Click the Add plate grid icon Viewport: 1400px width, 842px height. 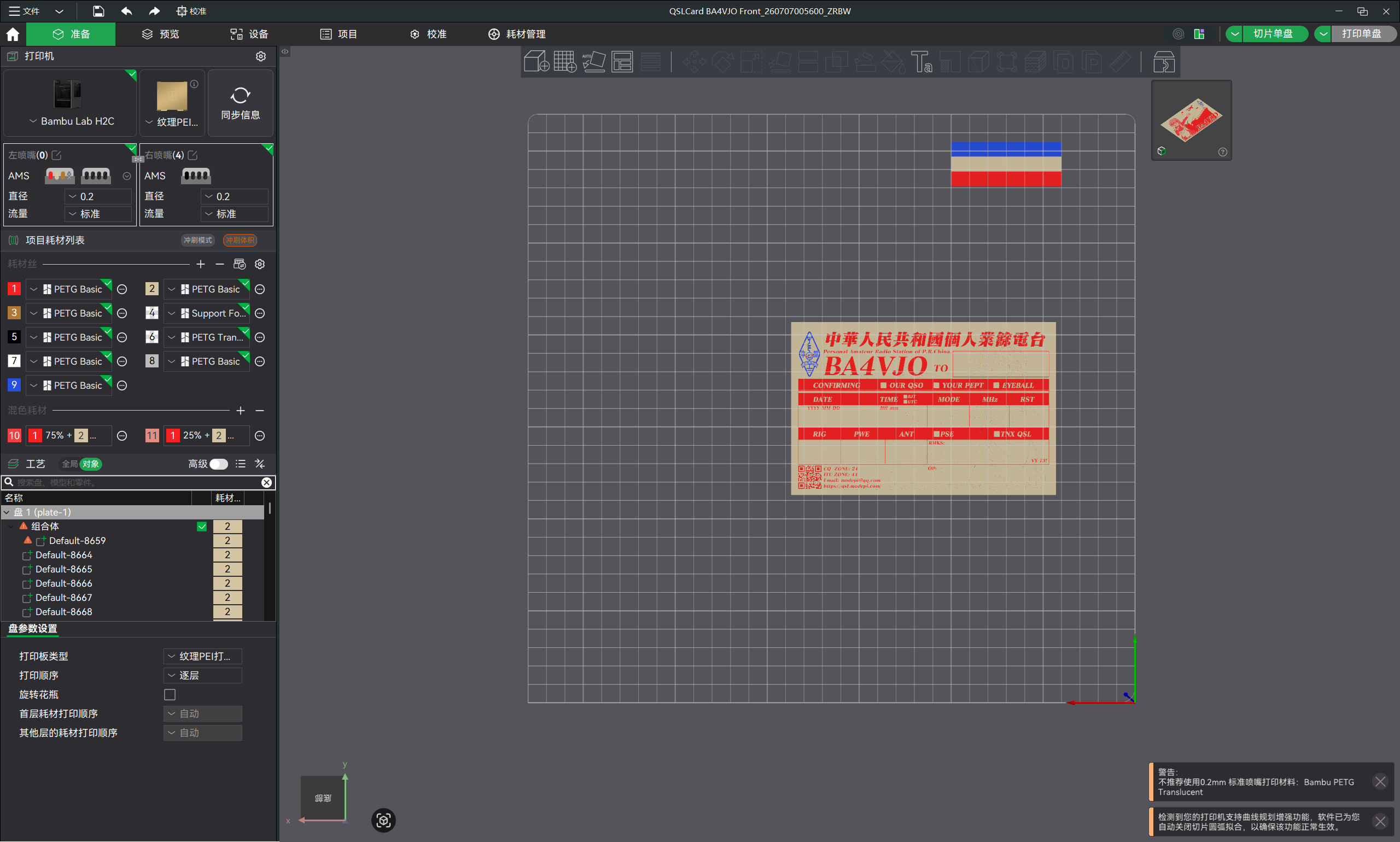(565, 61)
